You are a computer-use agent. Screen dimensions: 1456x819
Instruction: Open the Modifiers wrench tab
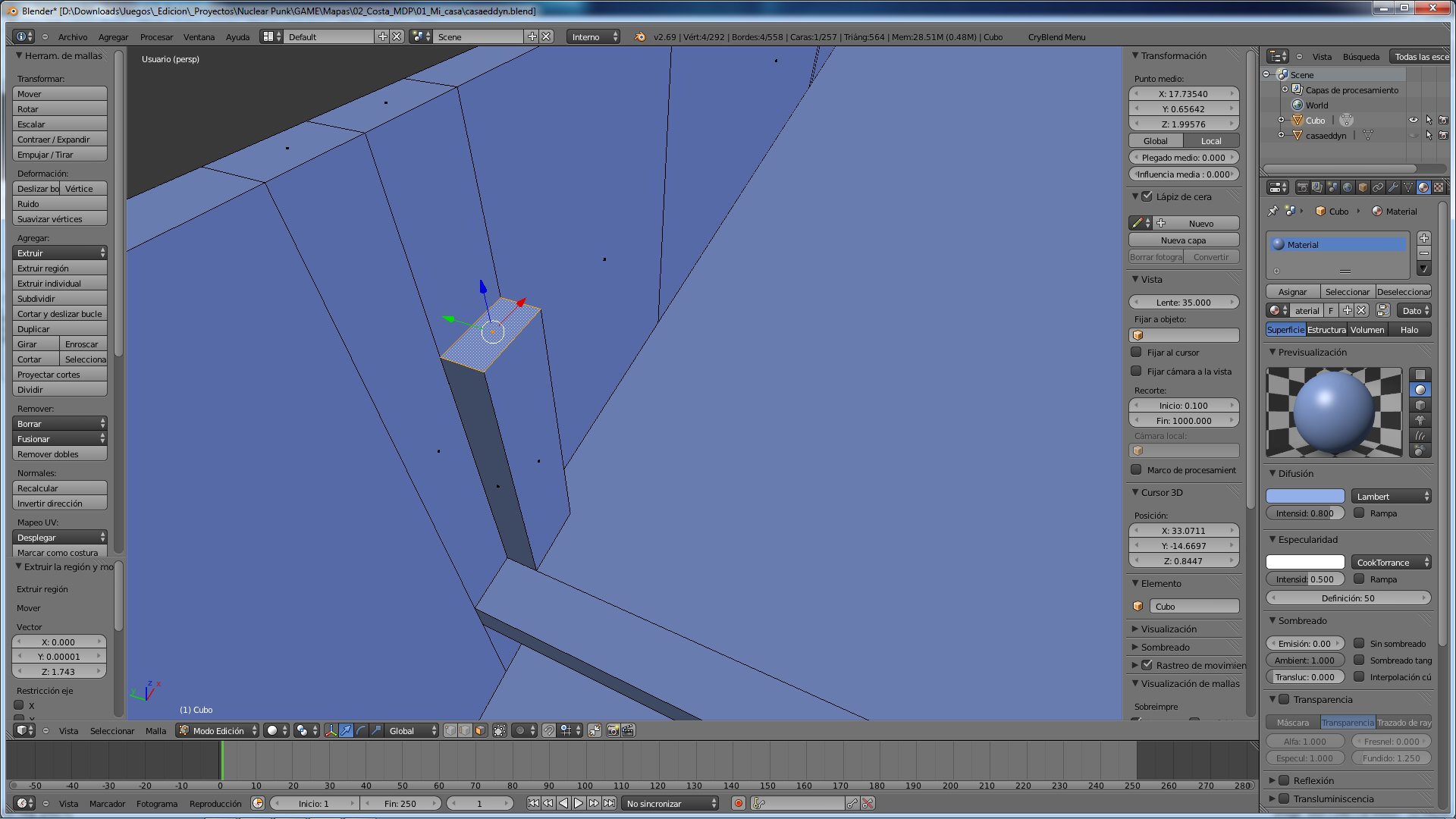click(1393, 187)
